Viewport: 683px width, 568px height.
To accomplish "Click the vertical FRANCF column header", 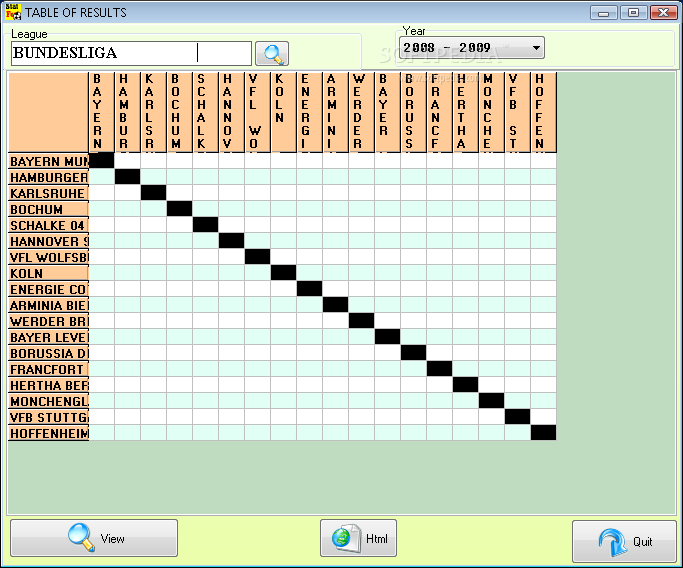I will click(x=440, y=112).
